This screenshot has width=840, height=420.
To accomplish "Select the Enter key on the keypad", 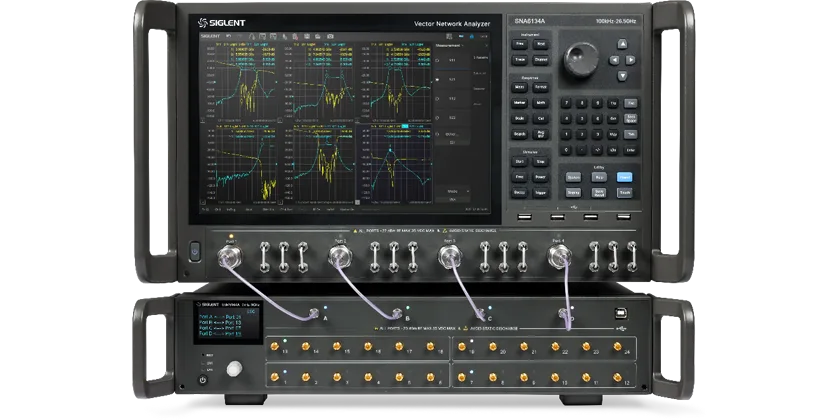I will tap(631, 150).
